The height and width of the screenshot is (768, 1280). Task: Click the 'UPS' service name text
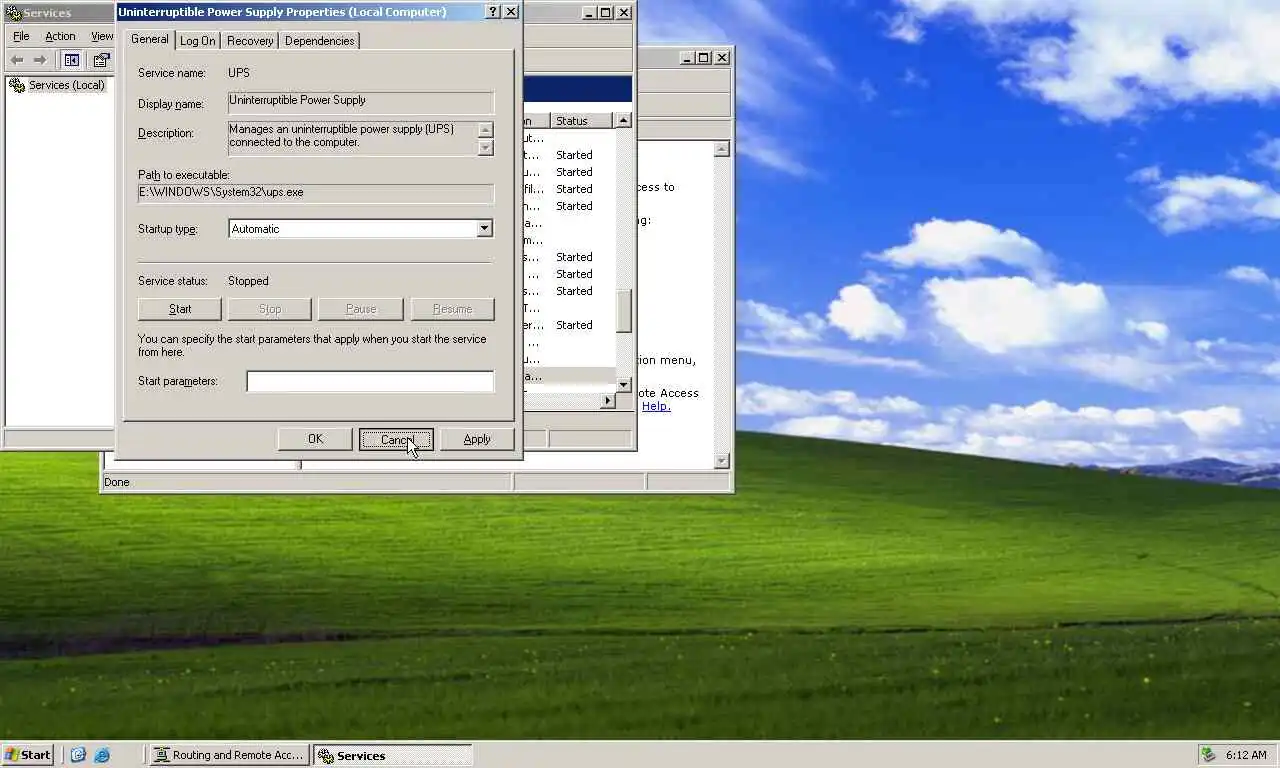coord(239,73)
